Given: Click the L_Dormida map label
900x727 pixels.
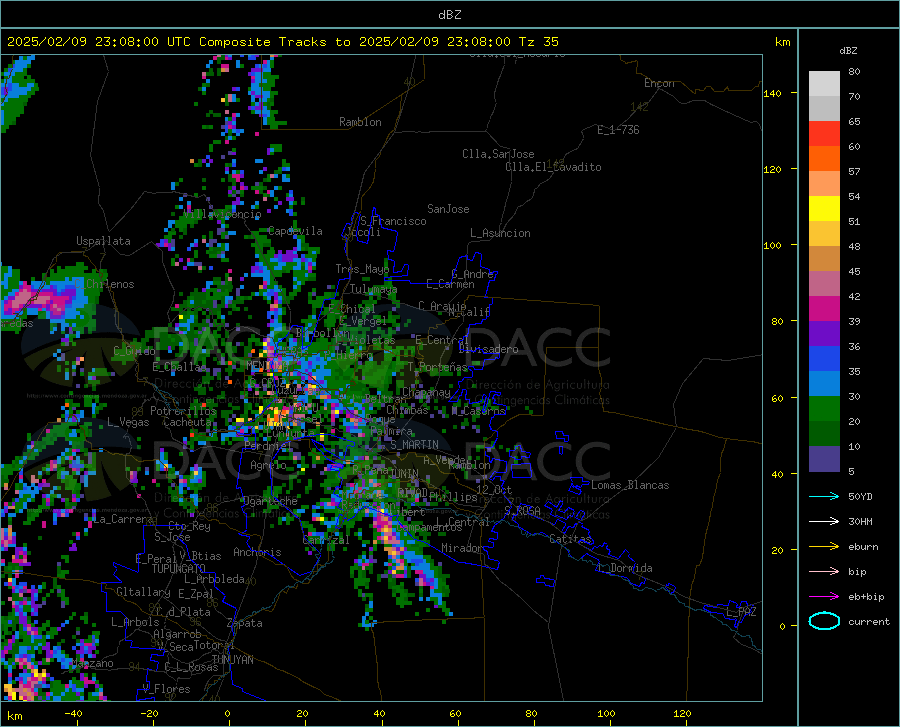Looking at the screenshot, I should [x=624, y=568].
